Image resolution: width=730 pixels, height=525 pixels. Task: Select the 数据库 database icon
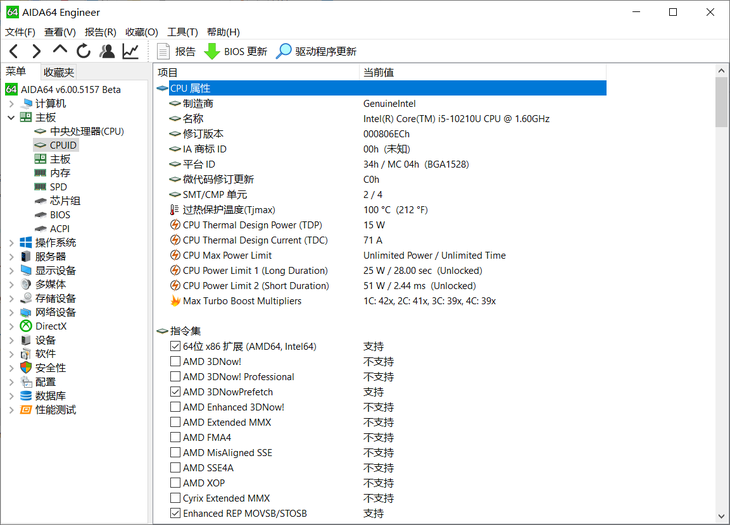[26, 396]
